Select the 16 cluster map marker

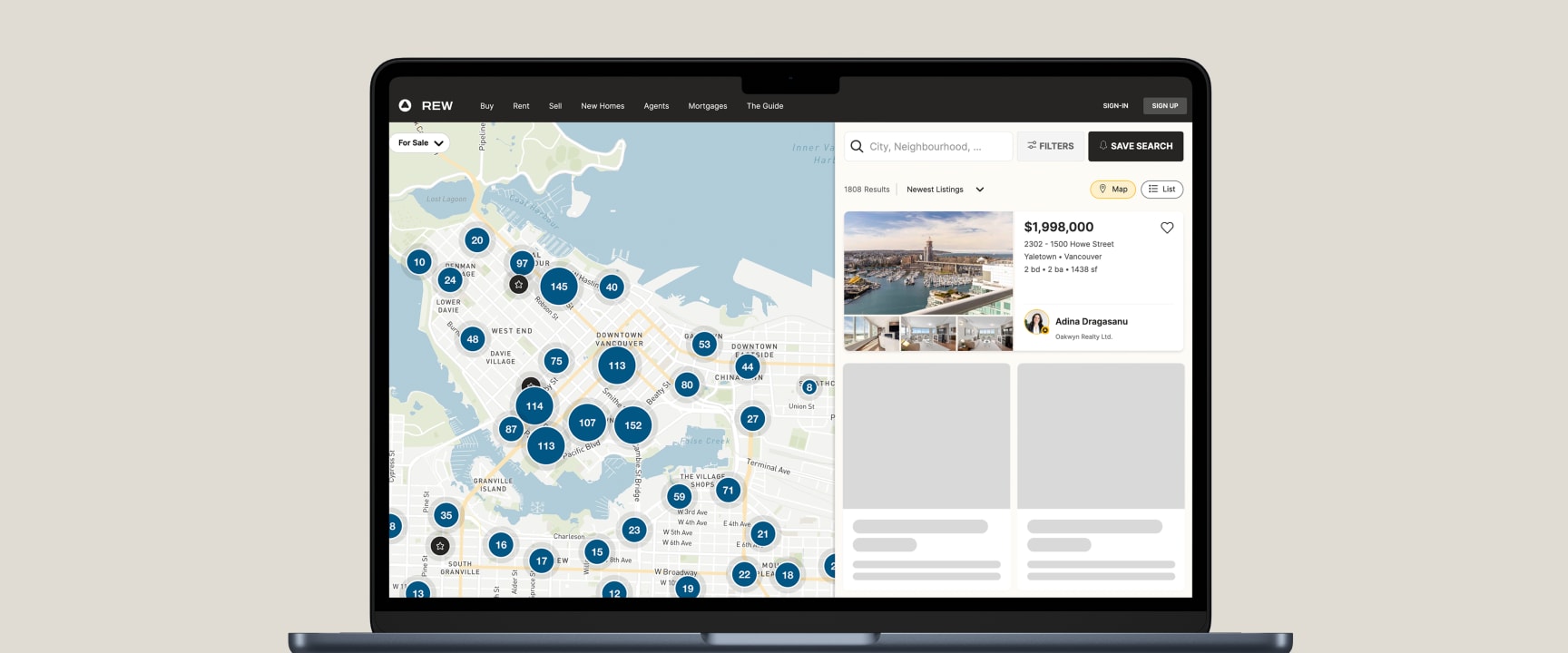pyautogui.click(x=501, y=545)
